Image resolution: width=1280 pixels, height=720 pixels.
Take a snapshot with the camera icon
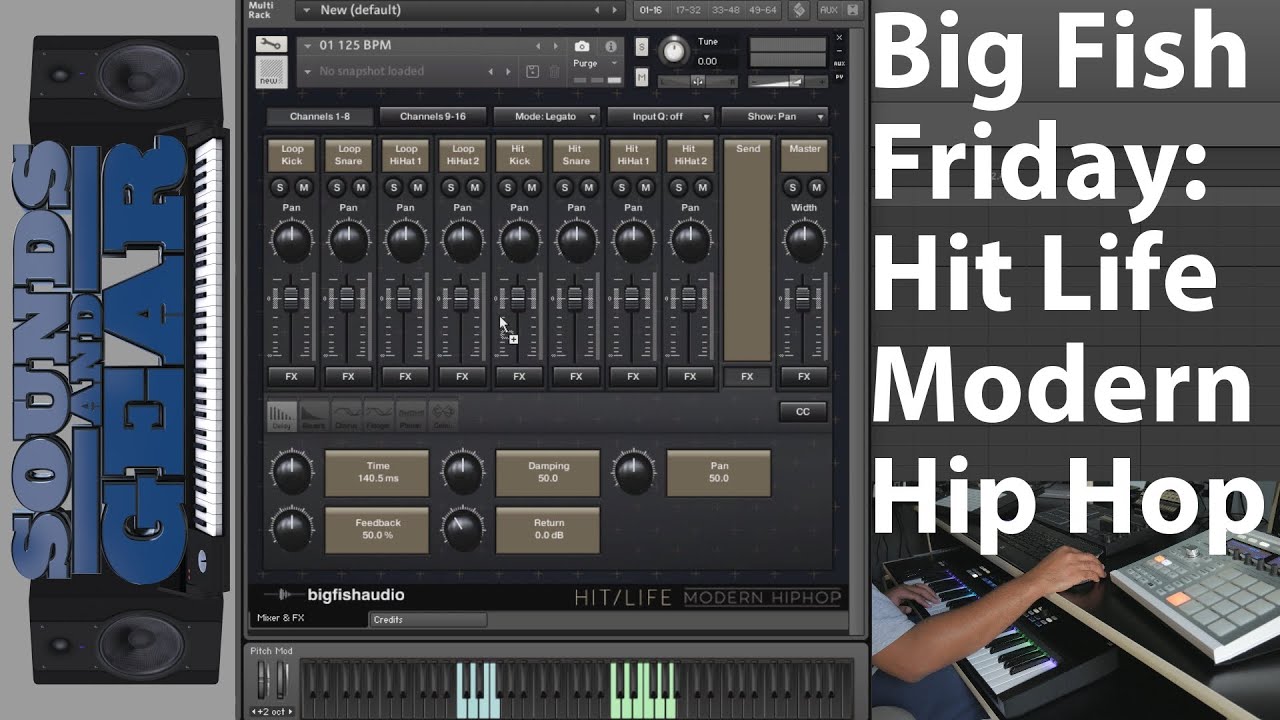(x=582, y=46)
